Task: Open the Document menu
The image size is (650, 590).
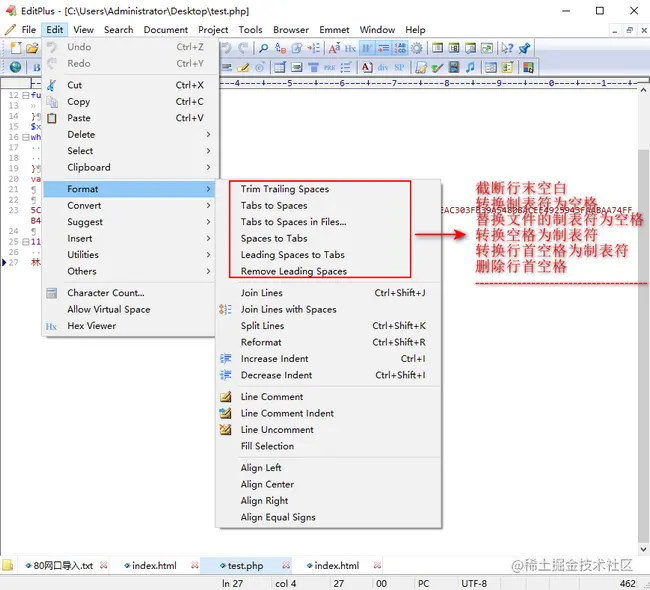Action: (165, 30)
